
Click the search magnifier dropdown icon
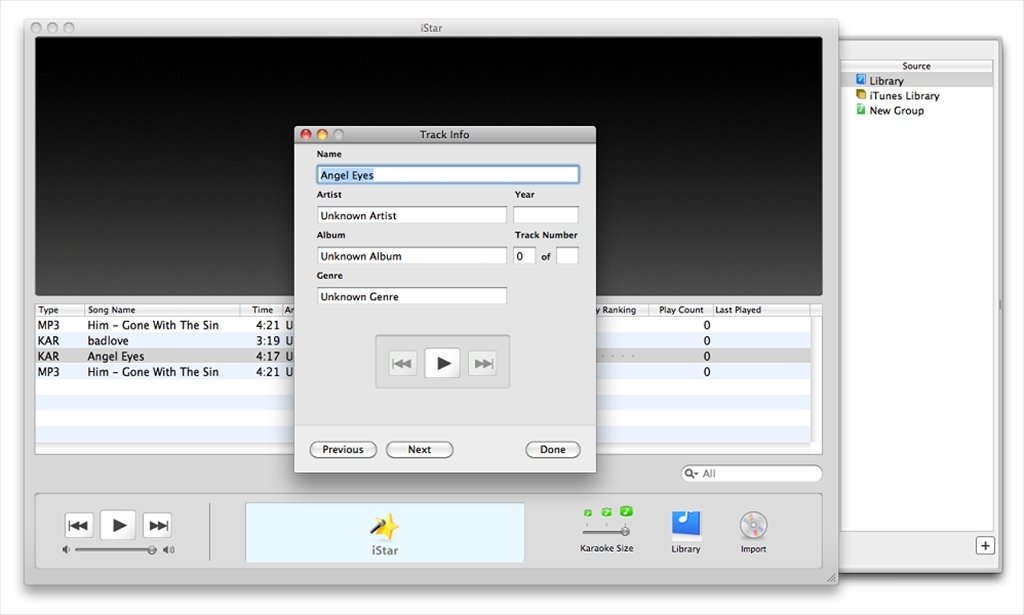(x=691, y=473)
